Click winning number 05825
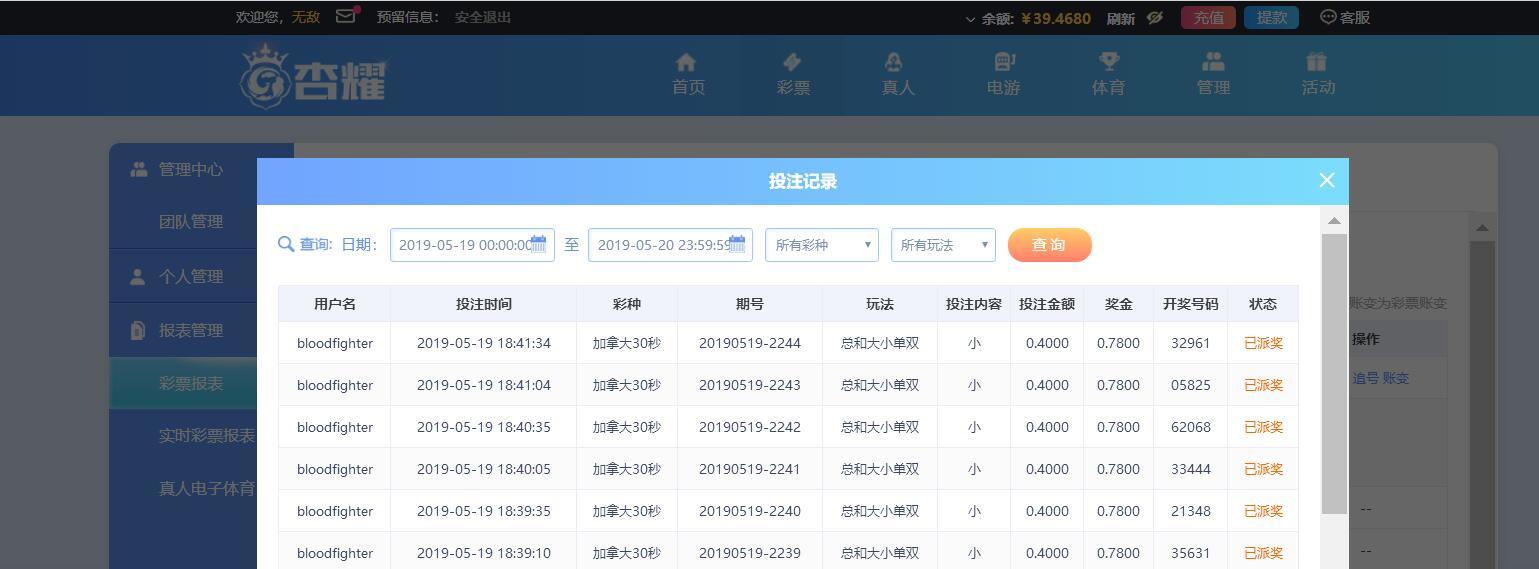Screen dimensions: 1539x569 [x=1190, y=385]
